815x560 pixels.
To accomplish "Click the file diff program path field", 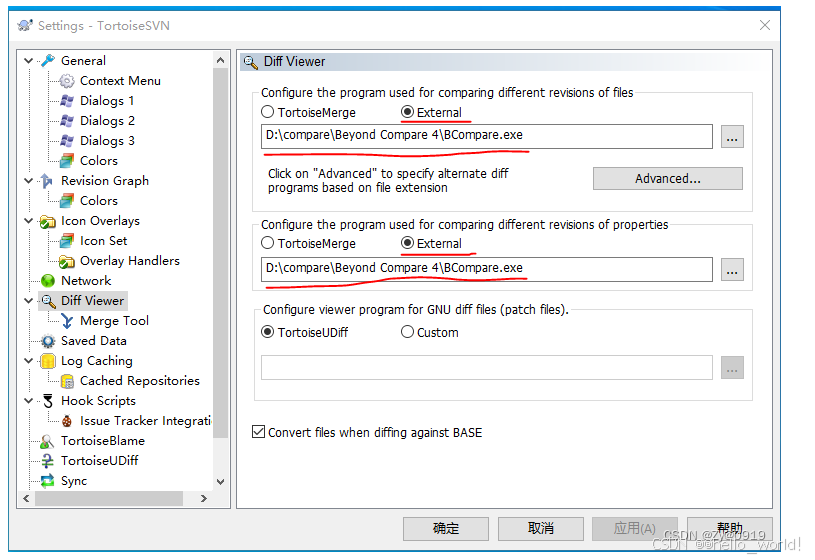I will pos(487,136).
